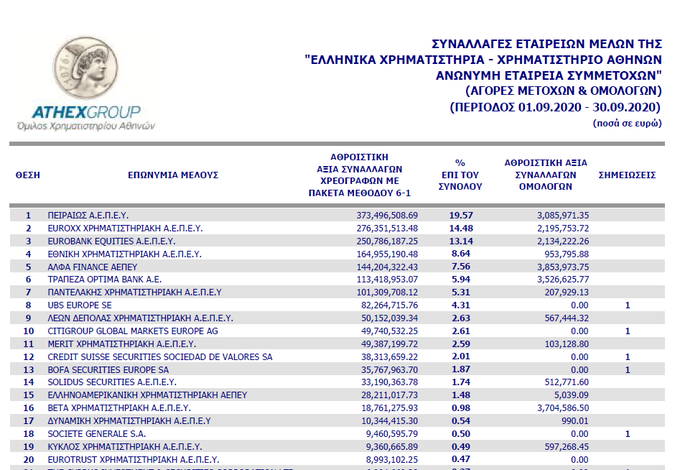Click member EUROXX ΧΡΗΜΑΤΙΣΤΗΡΙΑΚΗ Α.Ε.Π.Ε.Υ.

125,228
